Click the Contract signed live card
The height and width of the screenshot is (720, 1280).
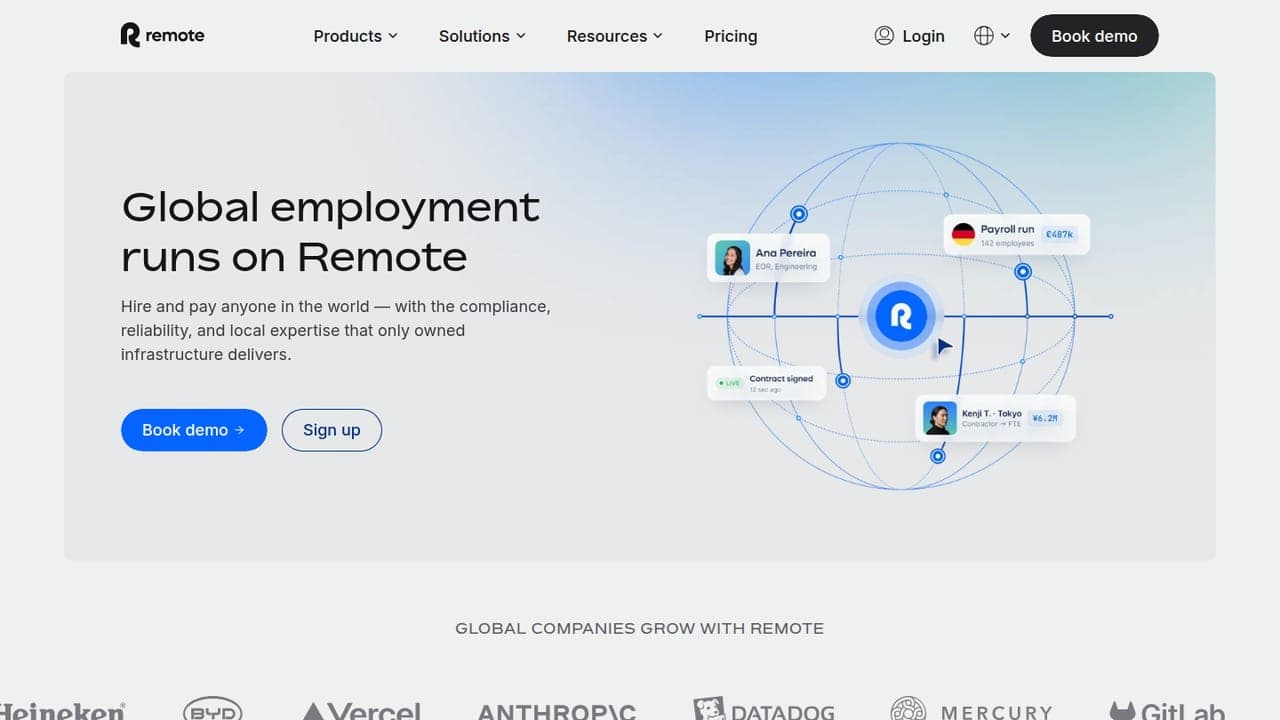click(x=766, y=383)
